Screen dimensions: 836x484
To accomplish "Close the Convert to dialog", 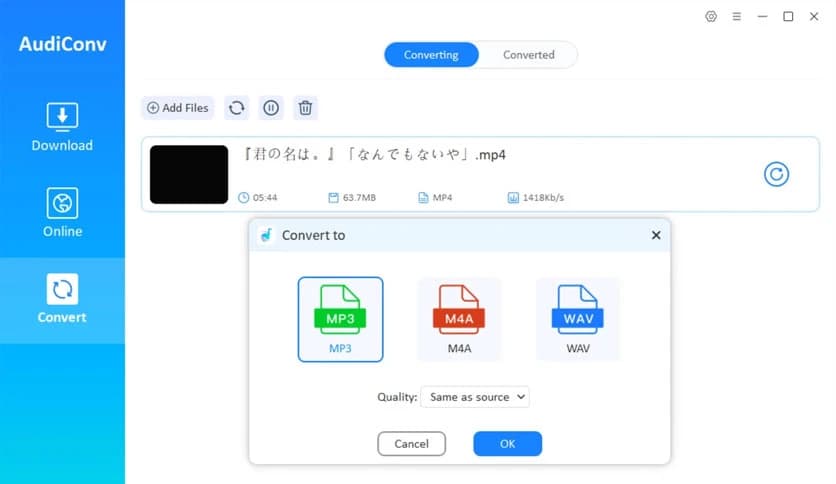I will tap(656, 235).
